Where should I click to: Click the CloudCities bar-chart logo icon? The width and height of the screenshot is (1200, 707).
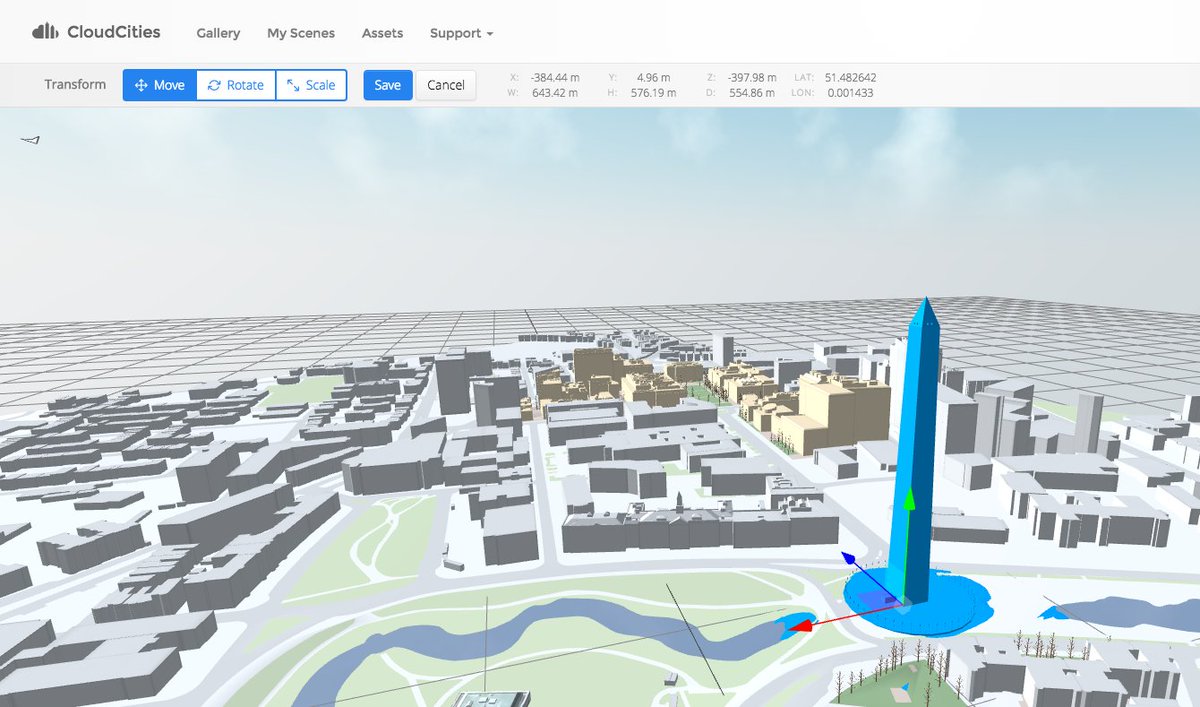pyautogui.click(x=44, y=30)
